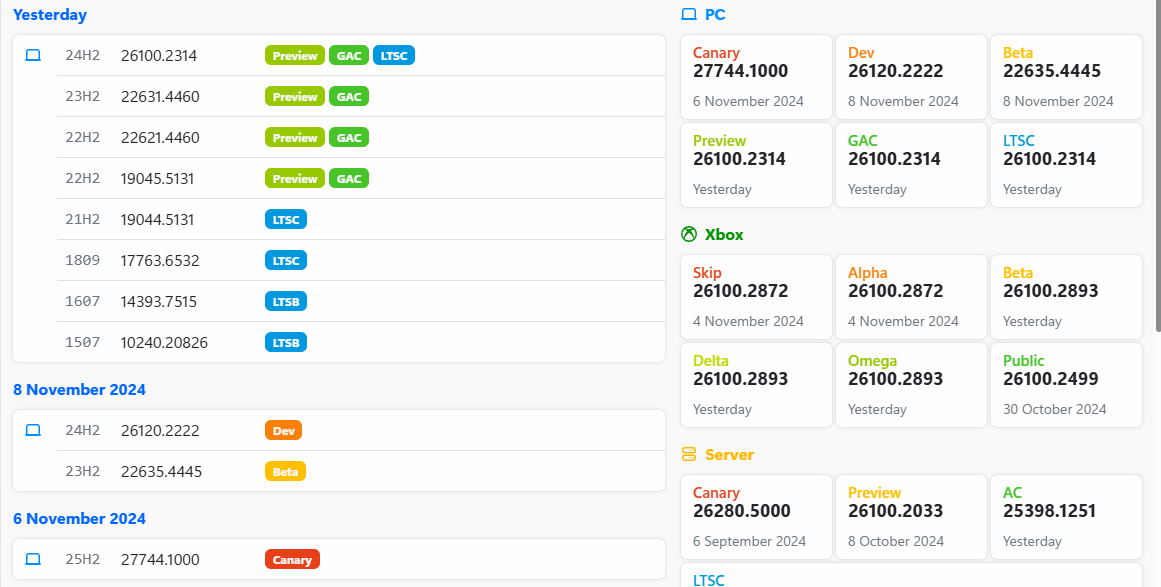Click build number 10240.20826

click(164, 343)
